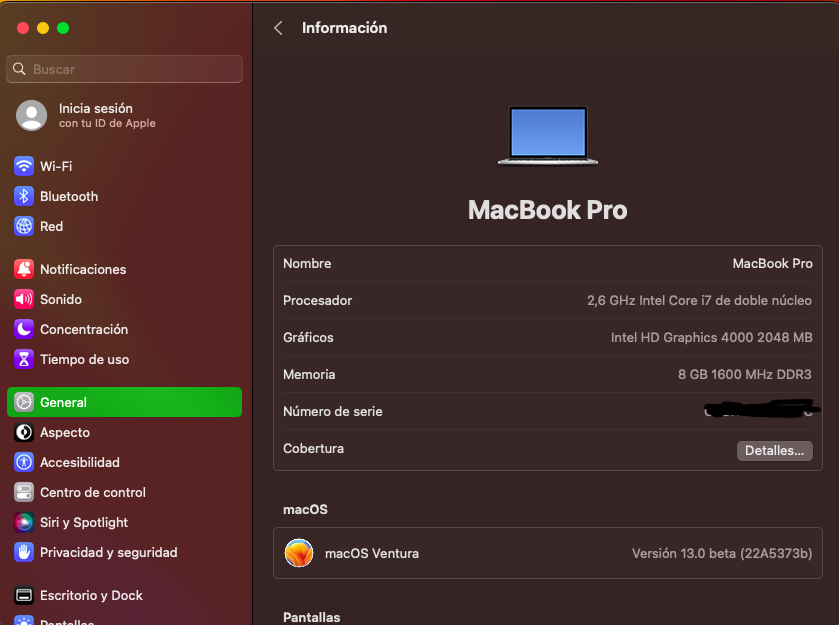This screenshot has height=625, width=839.
Task: Open Escritorio y Dock pane
Action: point(124,595)
